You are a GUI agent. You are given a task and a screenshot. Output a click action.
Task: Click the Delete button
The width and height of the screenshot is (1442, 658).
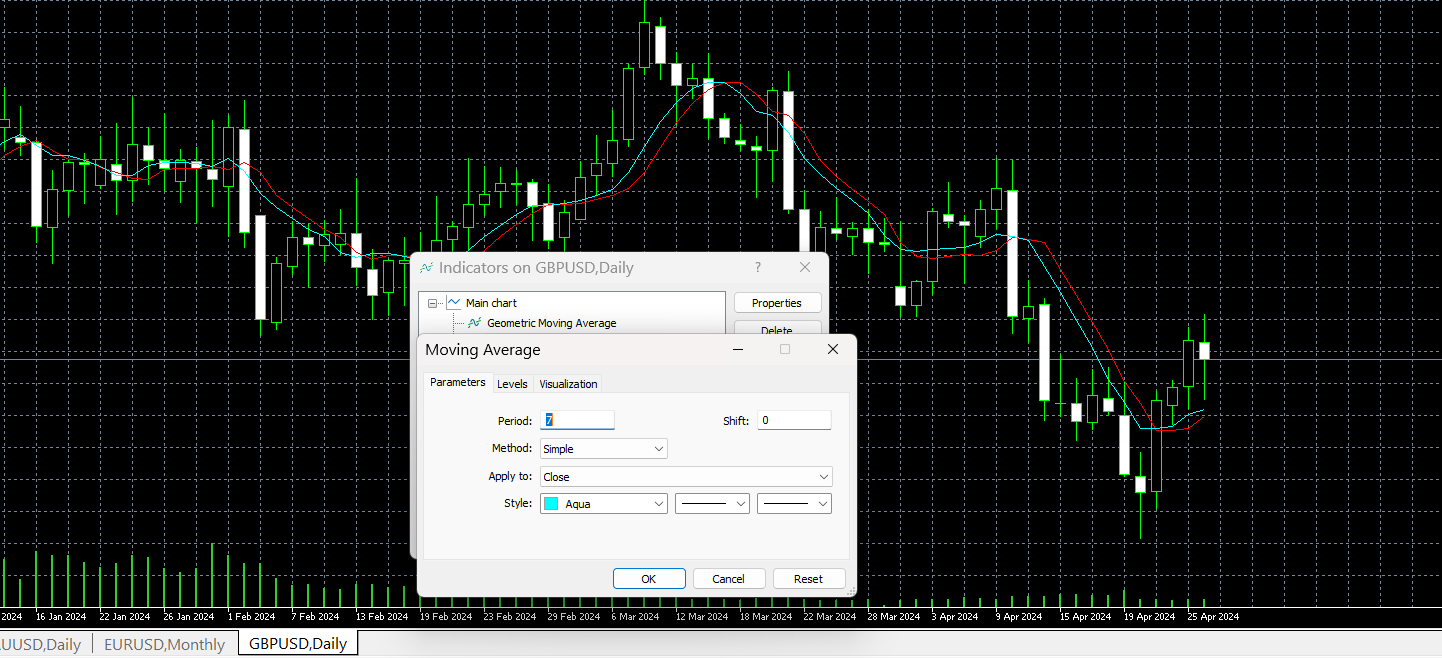click(x=777, y=329)
